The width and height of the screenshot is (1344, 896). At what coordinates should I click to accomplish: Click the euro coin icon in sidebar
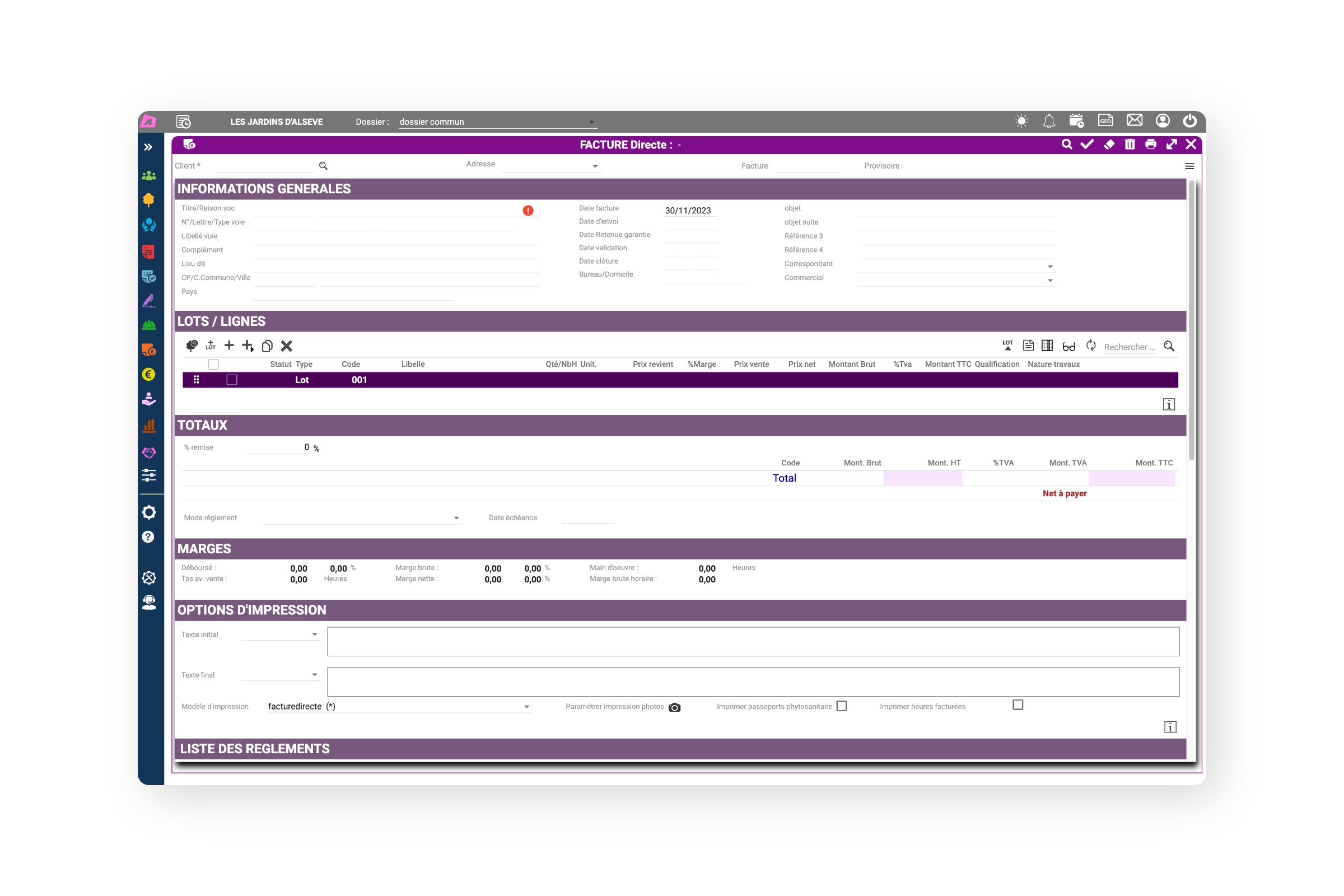click(x=148, y=374)
